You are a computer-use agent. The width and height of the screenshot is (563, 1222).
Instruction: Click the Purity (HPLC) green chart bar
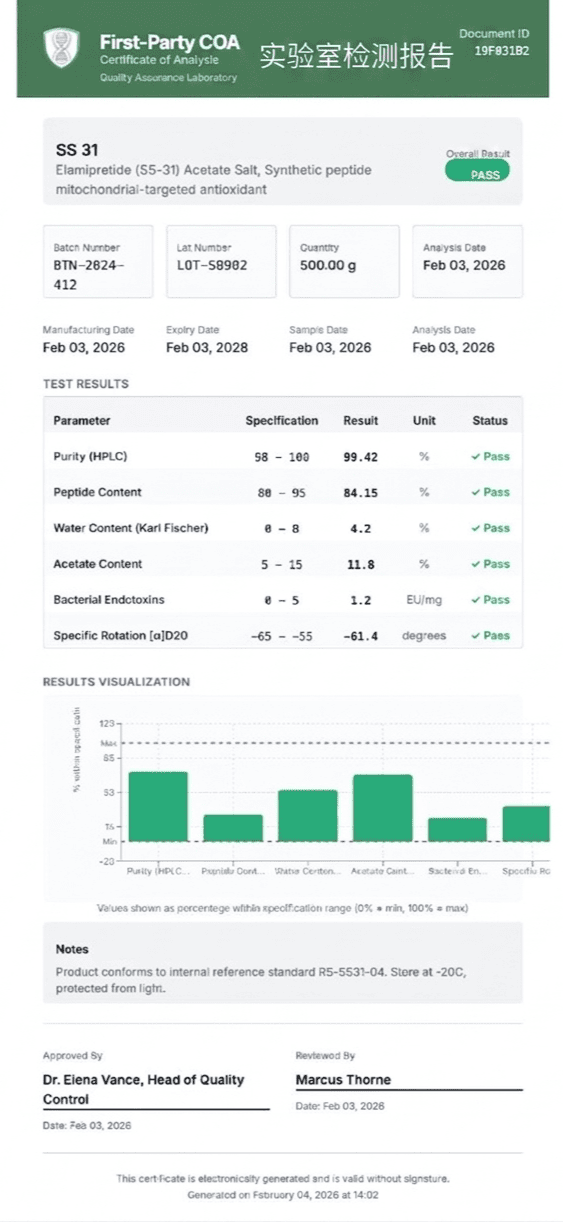point(158,807)
